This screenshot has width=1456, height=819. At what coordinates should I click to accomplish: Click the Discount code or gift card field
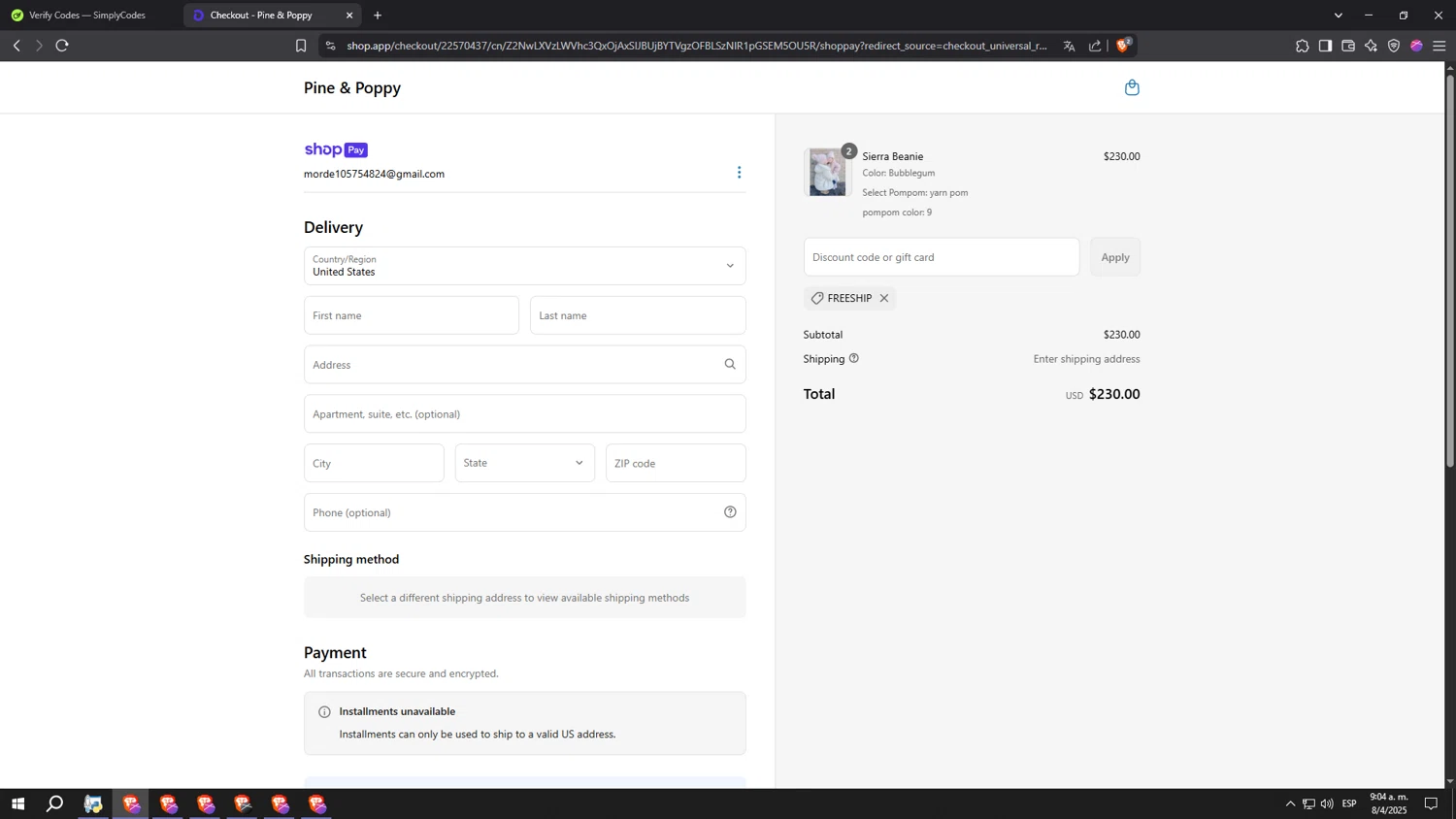click(942, 257)
